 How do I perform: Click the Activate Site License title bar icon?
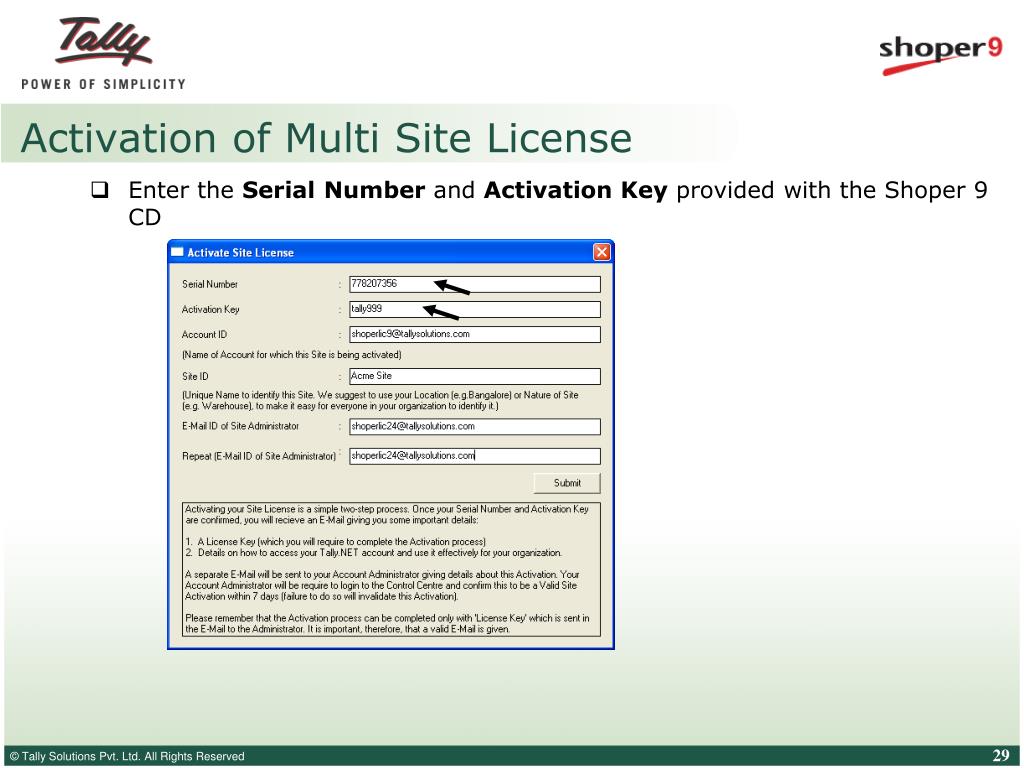177,252
